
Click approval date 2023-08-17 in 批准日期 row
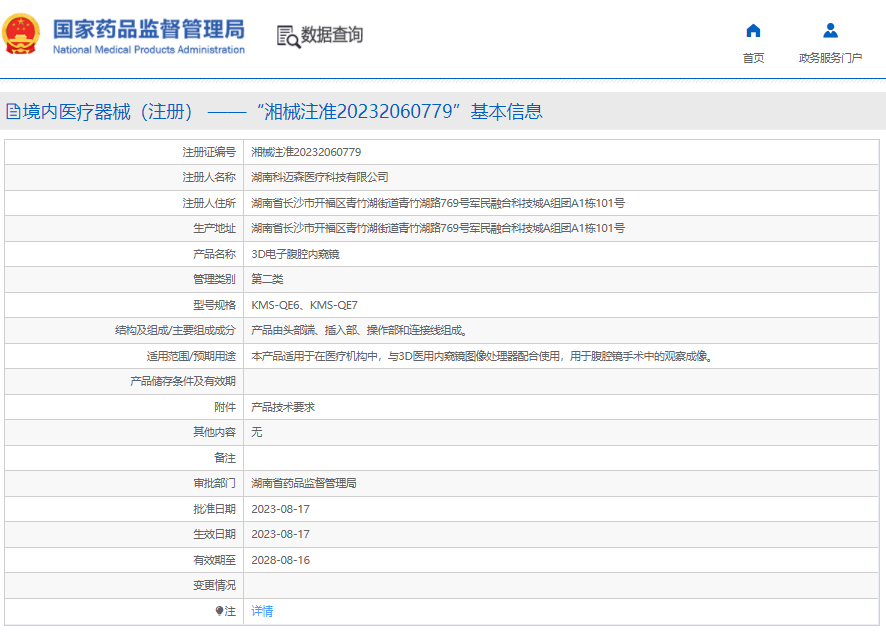[x=281, y=509]
